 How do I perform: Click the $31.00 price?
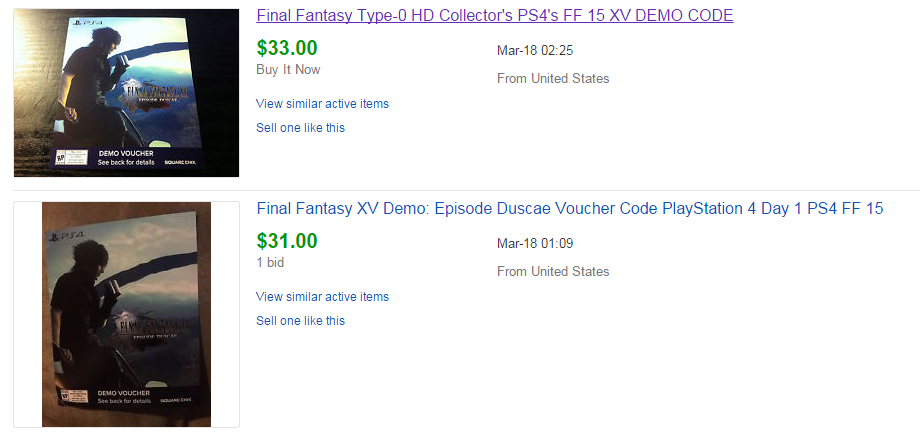click(x=287, y=241)
